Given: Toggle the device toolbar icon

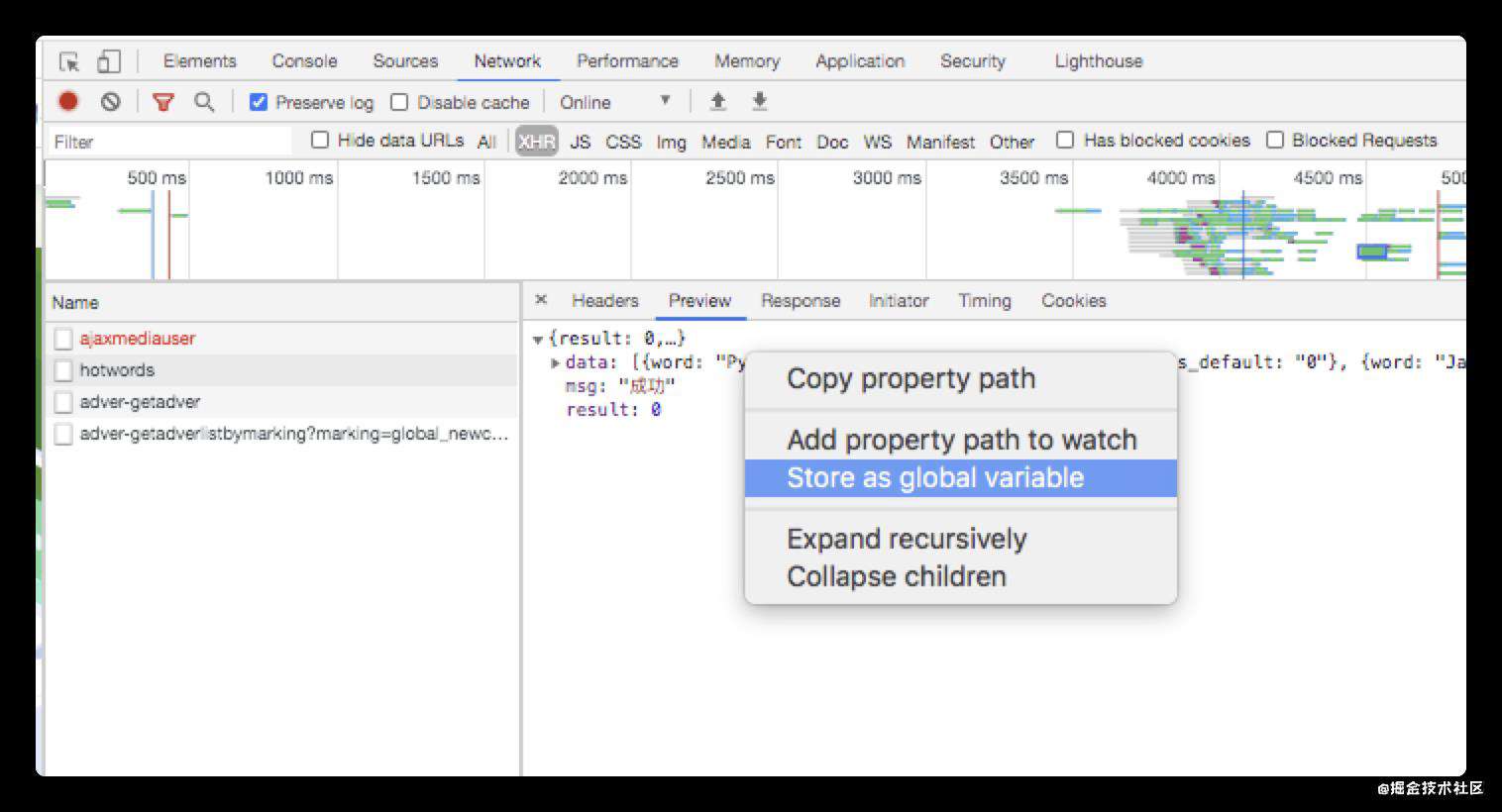Looking at the screenshot, I should pyautogui.click(x=109, y=61).
